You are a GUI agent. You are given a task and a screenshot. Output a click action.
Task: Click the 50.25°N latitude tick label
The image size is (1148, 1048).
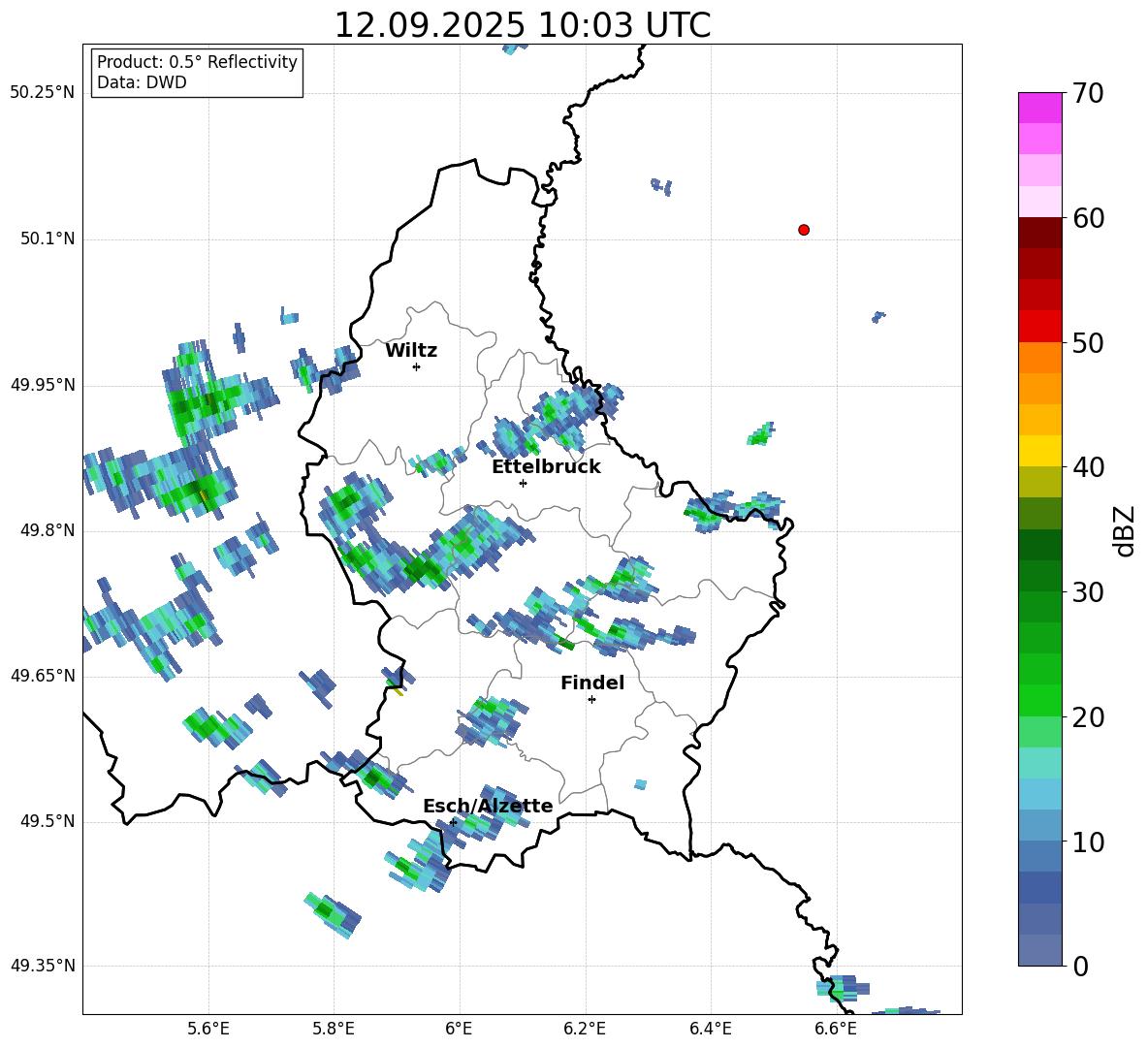pyautogui.click(x=43, y=93)
